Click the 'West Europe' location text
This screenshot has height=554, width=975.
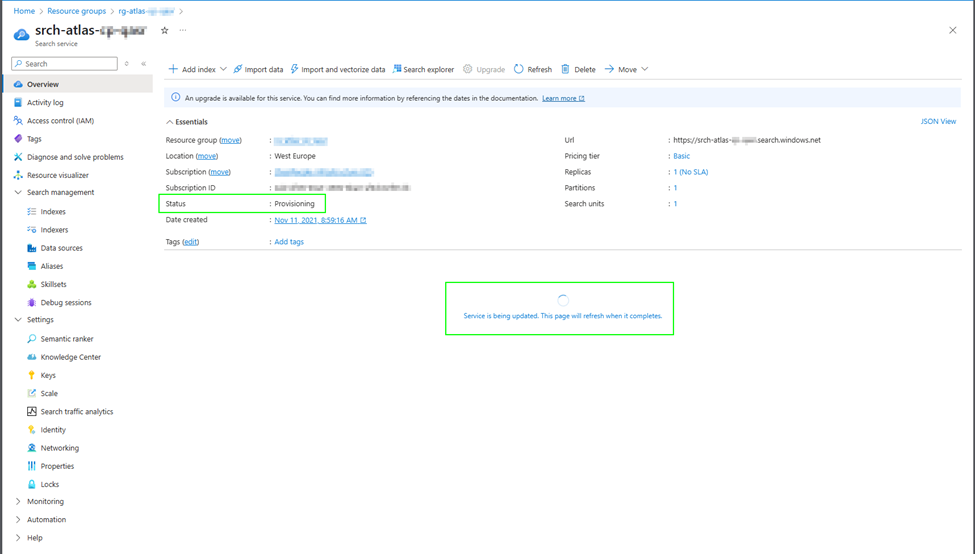pyautogui.click(x=295, y=156)
